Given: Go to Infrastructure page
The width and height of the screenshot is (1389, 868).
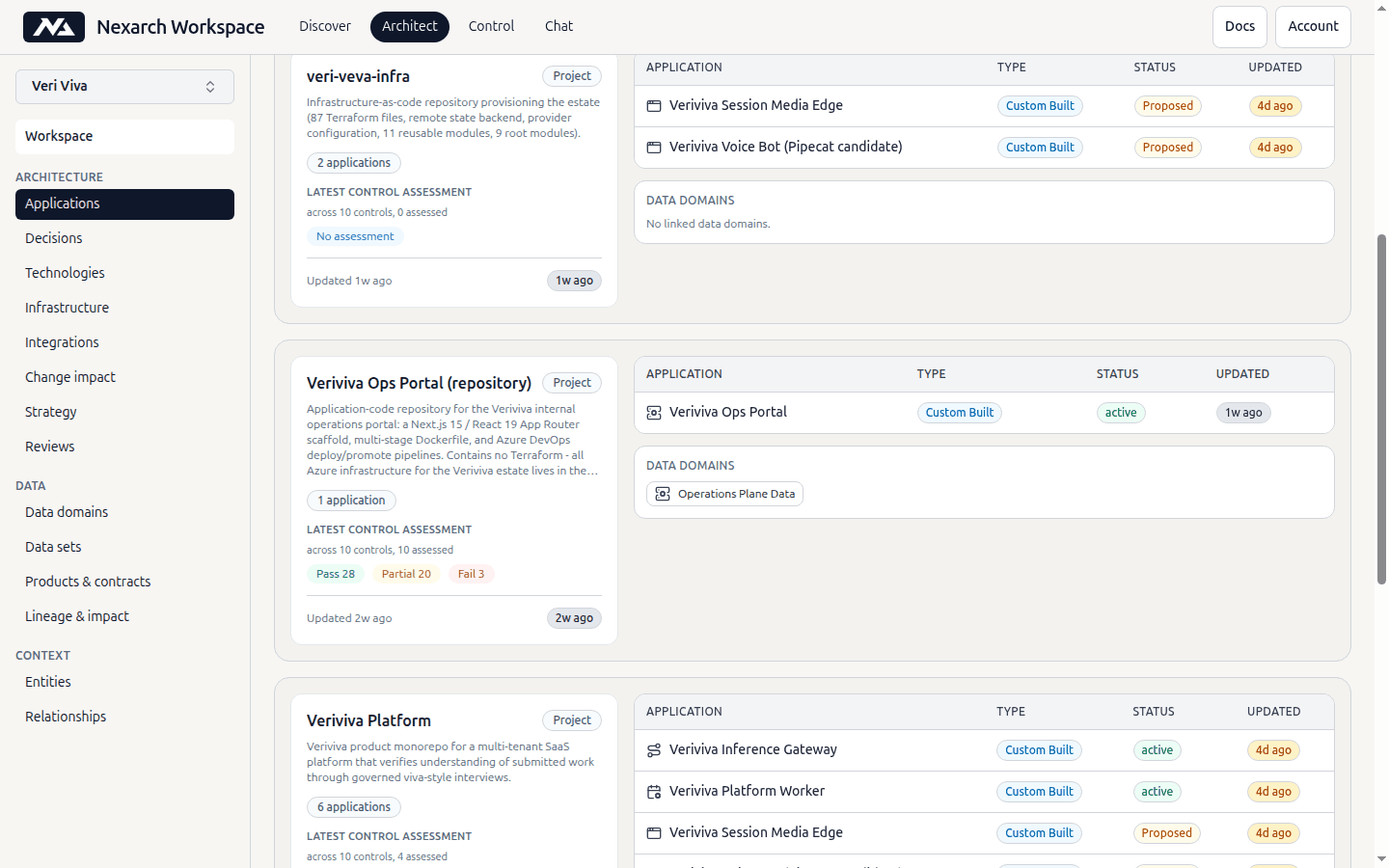Looking at the screenshot, I should (x=124, y=309).
